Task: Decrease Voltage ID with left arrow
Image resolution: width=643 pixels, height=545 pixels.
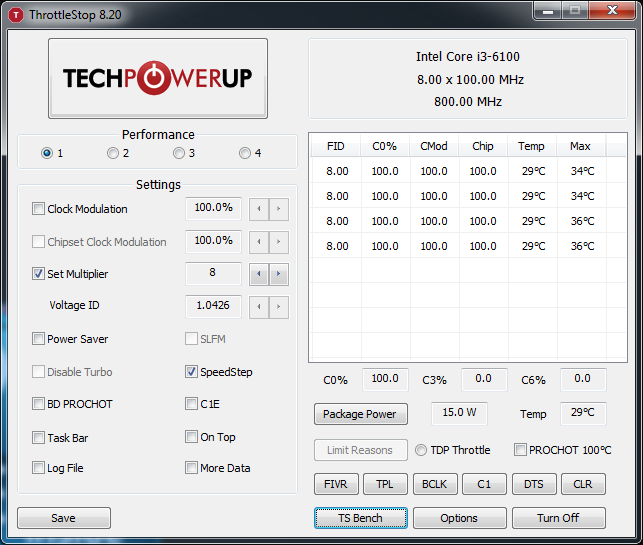Action: click(x=259, y=306)
